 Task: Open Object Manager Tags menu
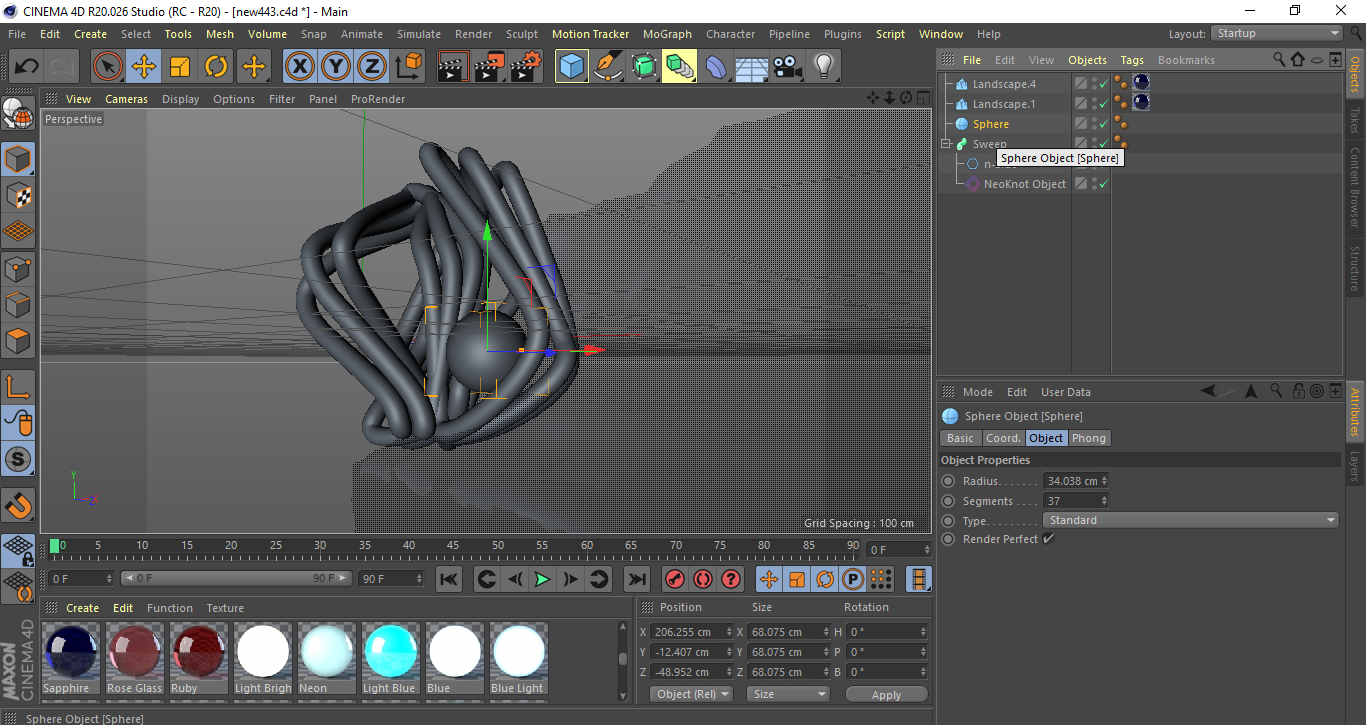tap(1132, 60)
